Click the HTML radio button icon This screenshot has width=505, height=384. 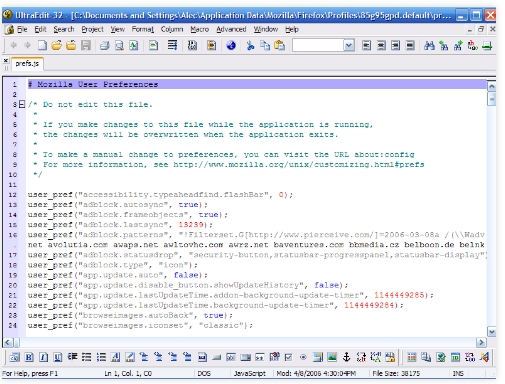click(x=303, y=357)
